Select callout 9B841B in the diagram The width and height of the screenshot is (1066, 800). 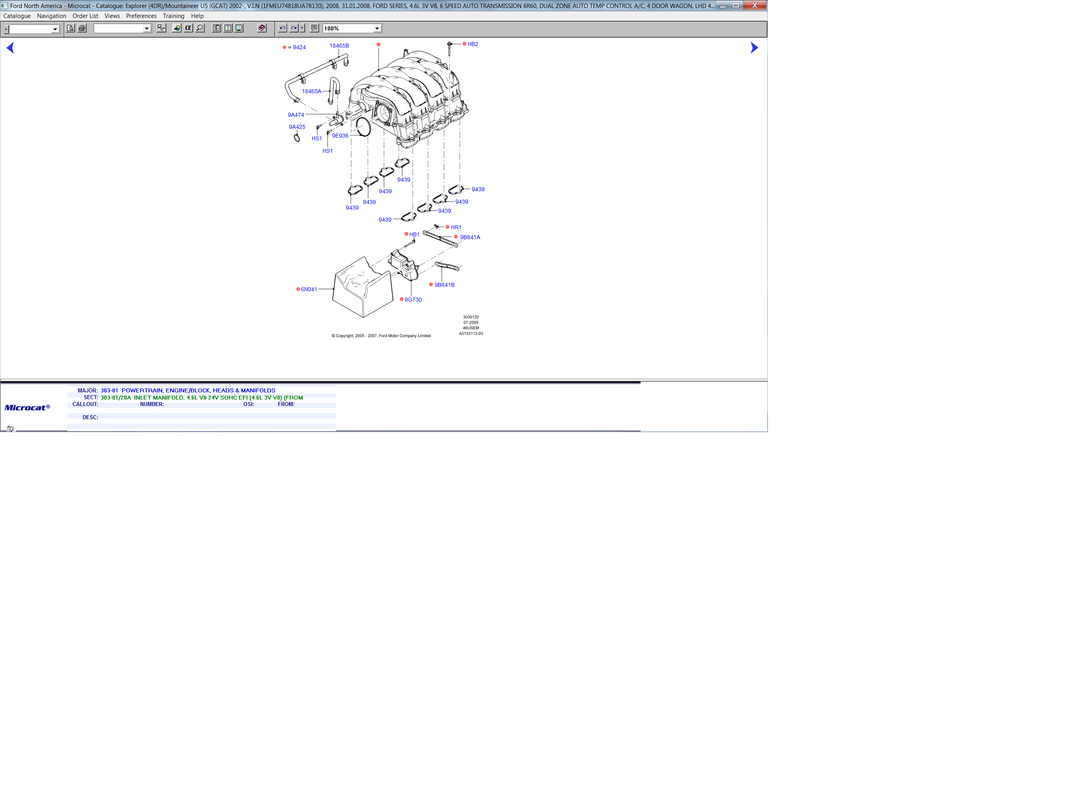click(x=444, y=285)
